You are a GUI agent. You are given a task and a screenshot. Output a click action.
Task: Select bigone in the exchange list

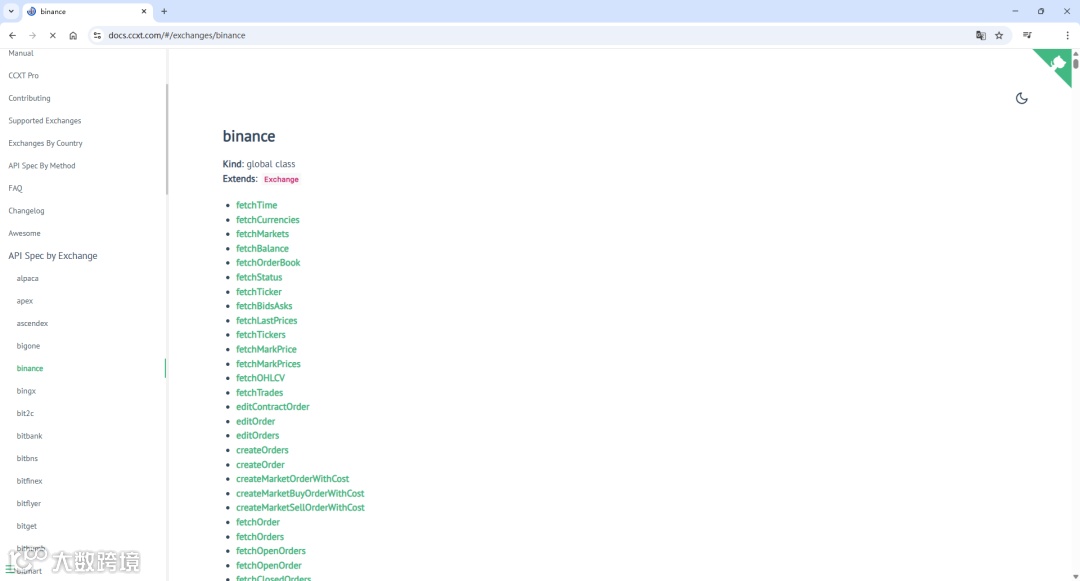(28, 346)
